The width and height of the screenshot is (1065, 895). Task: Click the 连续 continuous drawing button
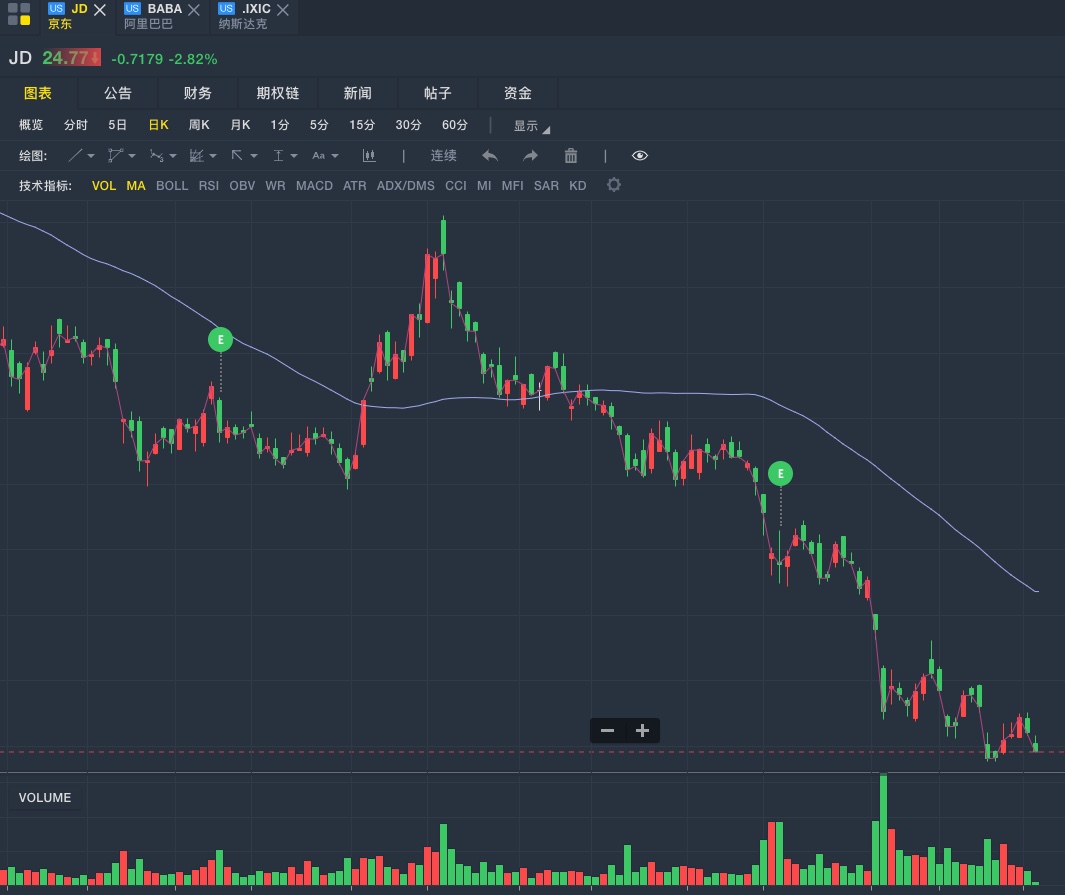pyautogui.click(x=444, y=156)
